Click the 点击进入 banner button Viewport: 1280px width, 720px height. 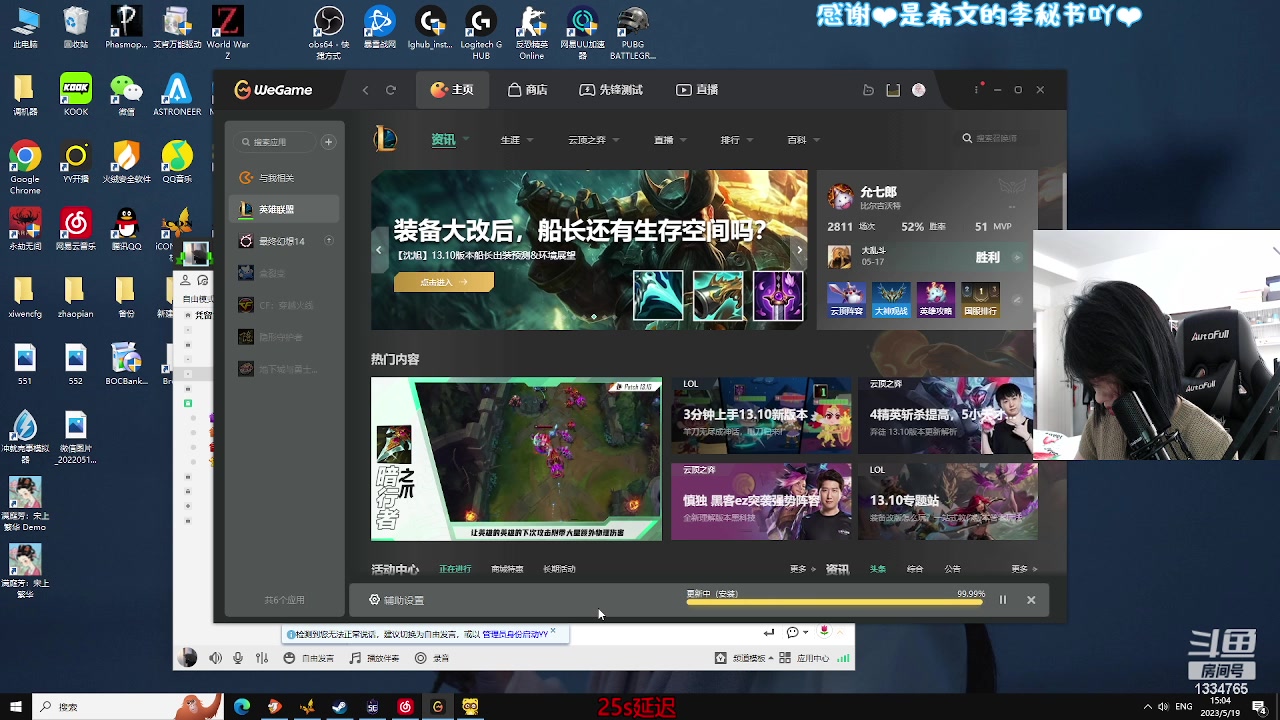coord(443,282)
